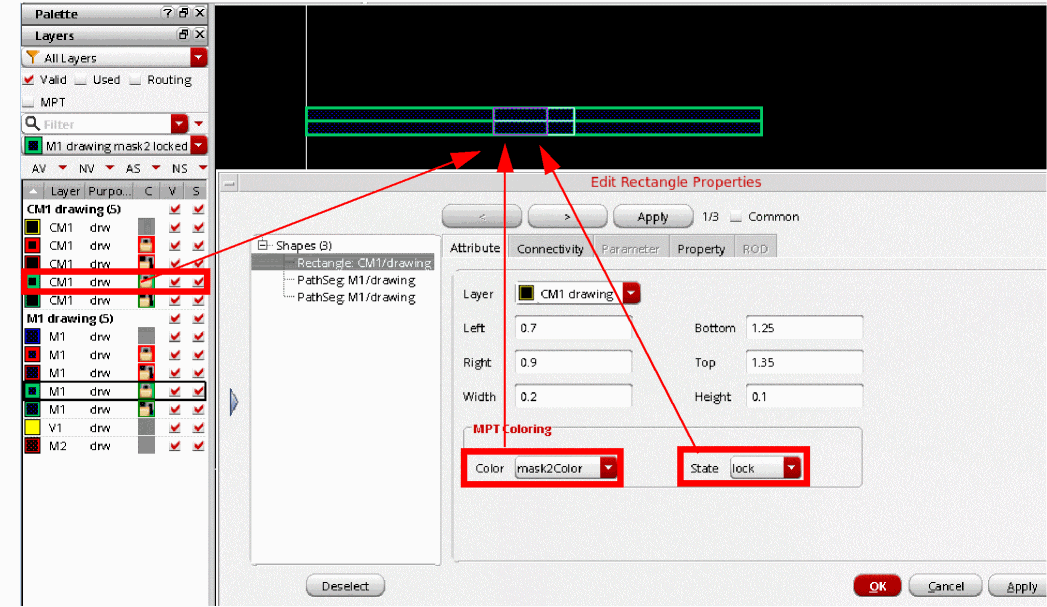Image resolution: width=1047 pixels, height=607 pixels.
Task: Click the Height field containing 0.1
Action: 805,397
